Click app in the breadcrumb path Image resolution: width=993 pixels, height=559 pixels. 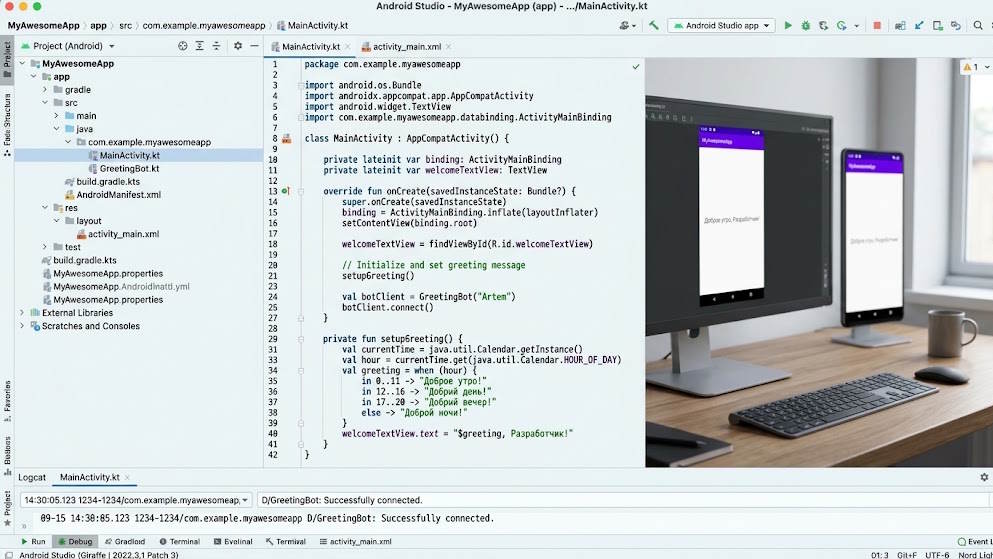coord(98,26)
